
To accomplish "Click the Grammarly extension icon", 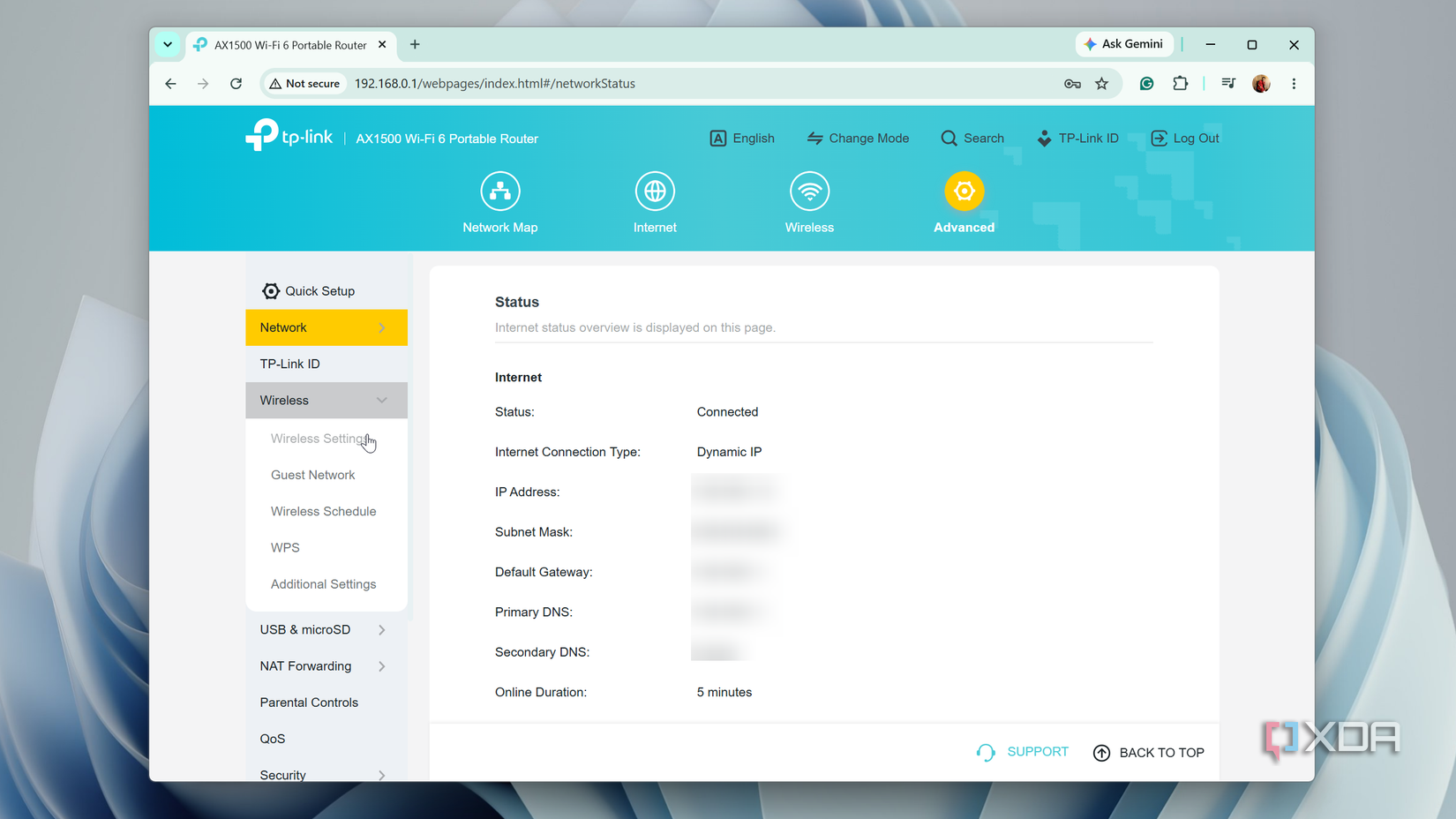I will [x=1146, y=84].
